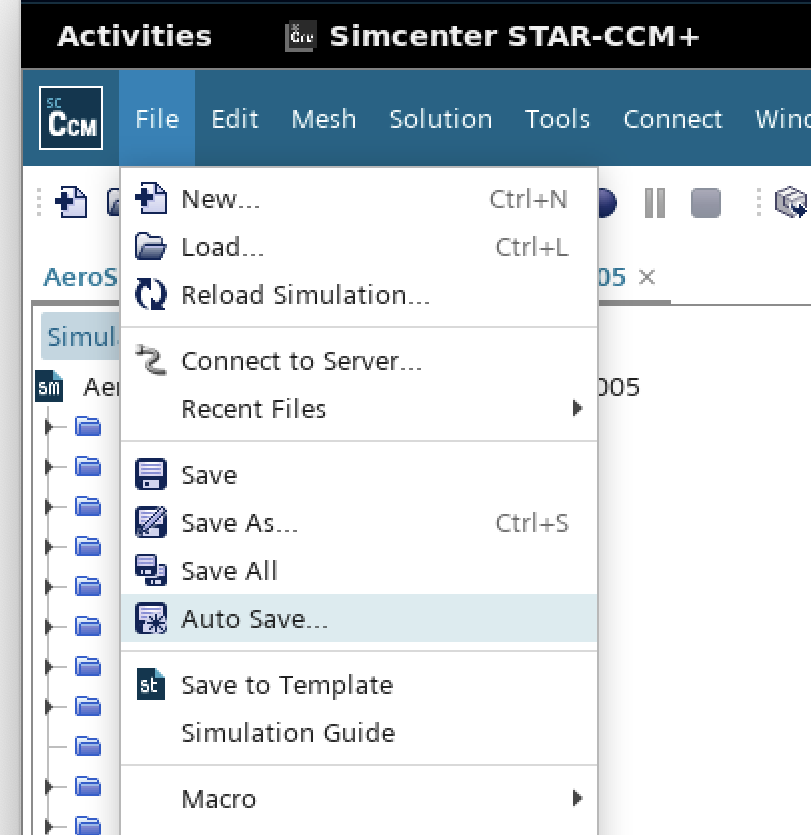Select the ninth folder in the tree, the one with no expand arrow
The height and width of the screenshot is (835, 811).
coord(88,747)
